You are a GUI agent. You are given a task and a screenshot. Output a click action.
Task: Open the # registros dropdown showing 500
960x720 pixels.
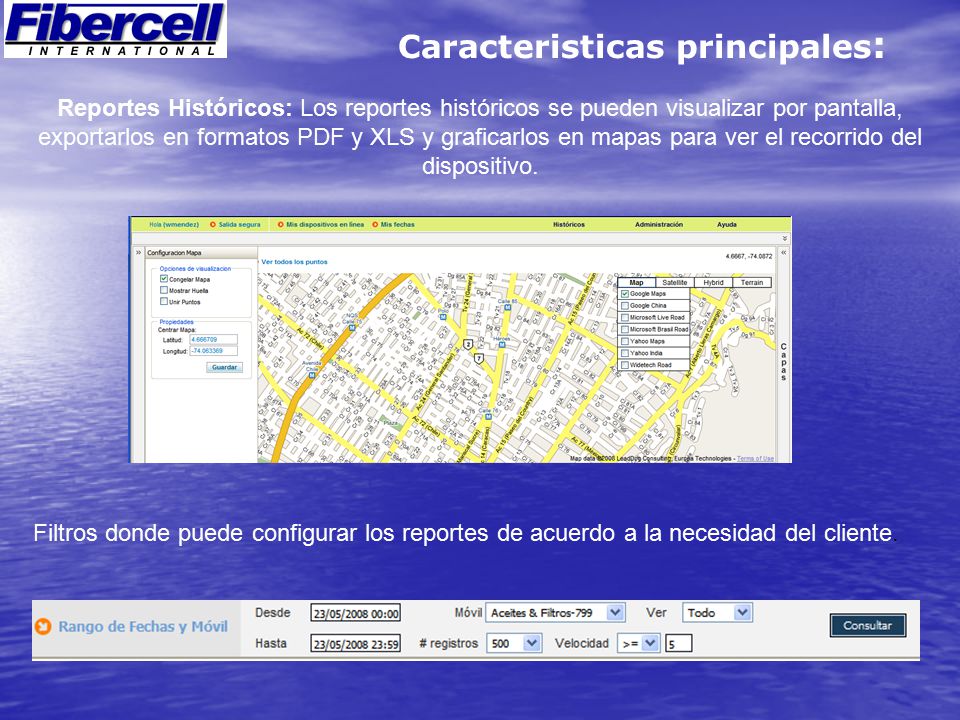[514, 643]
